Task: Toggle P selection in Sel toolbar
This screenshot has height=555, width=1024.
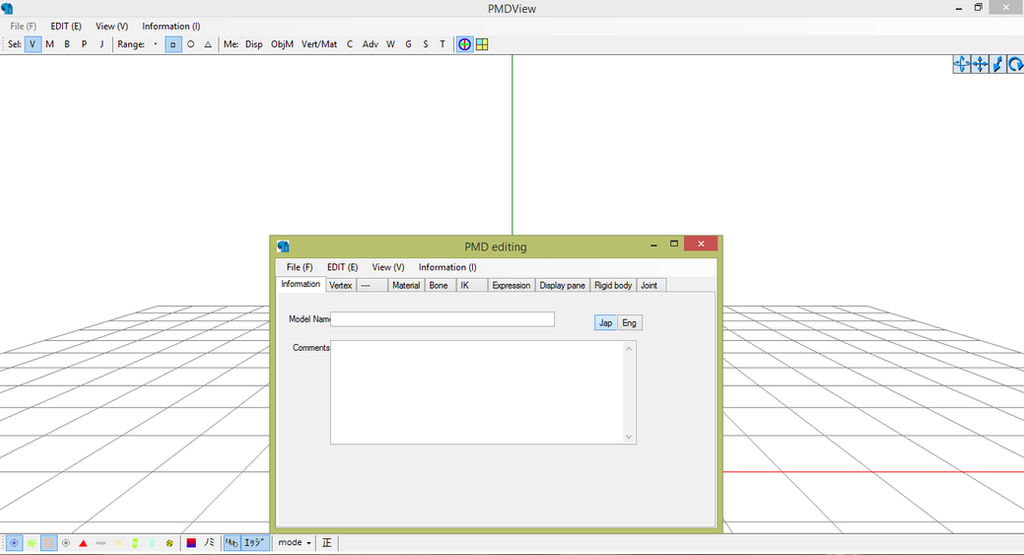Action: point(84,44)
